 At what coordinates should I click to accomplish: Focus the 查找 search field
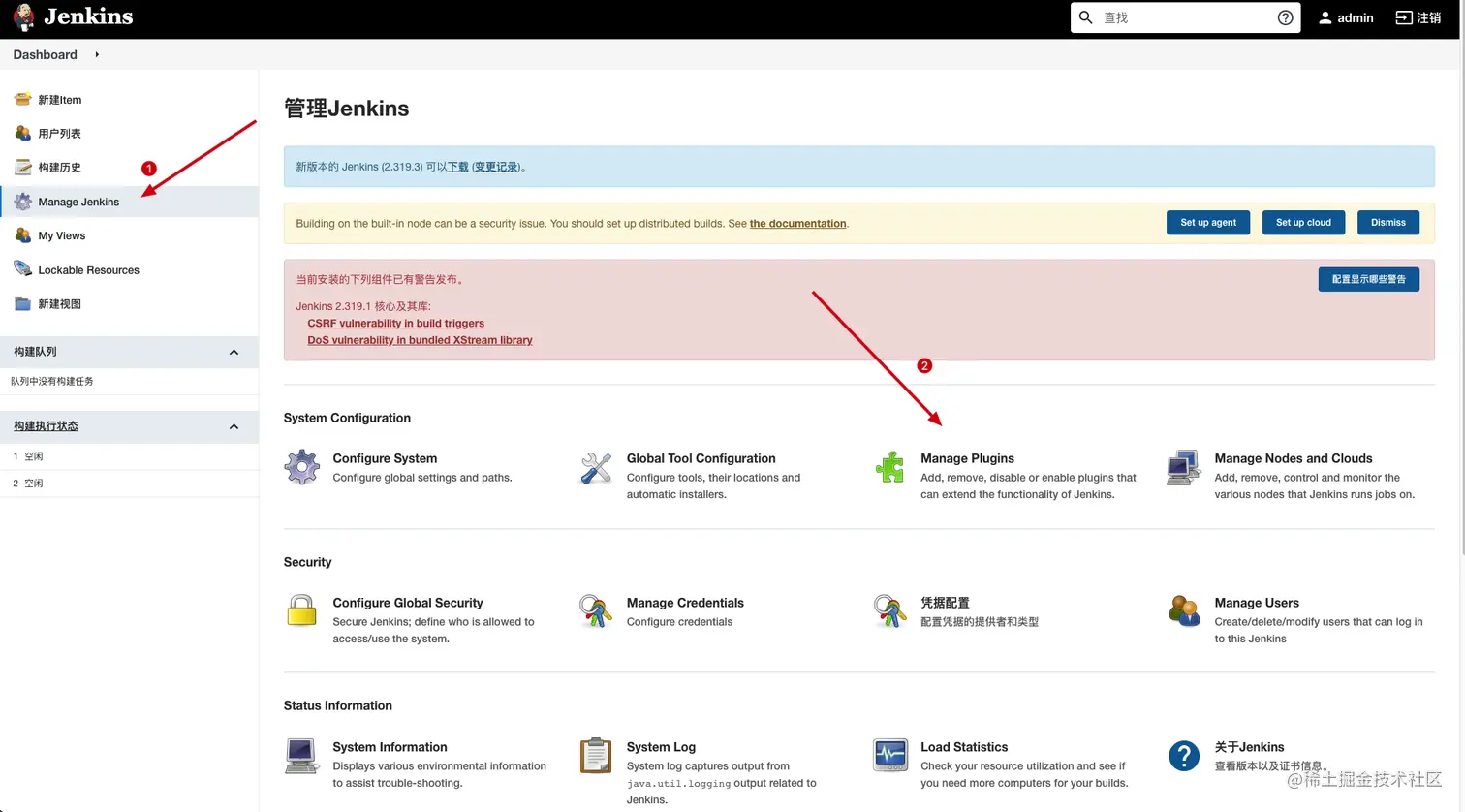click(1186, 17)
